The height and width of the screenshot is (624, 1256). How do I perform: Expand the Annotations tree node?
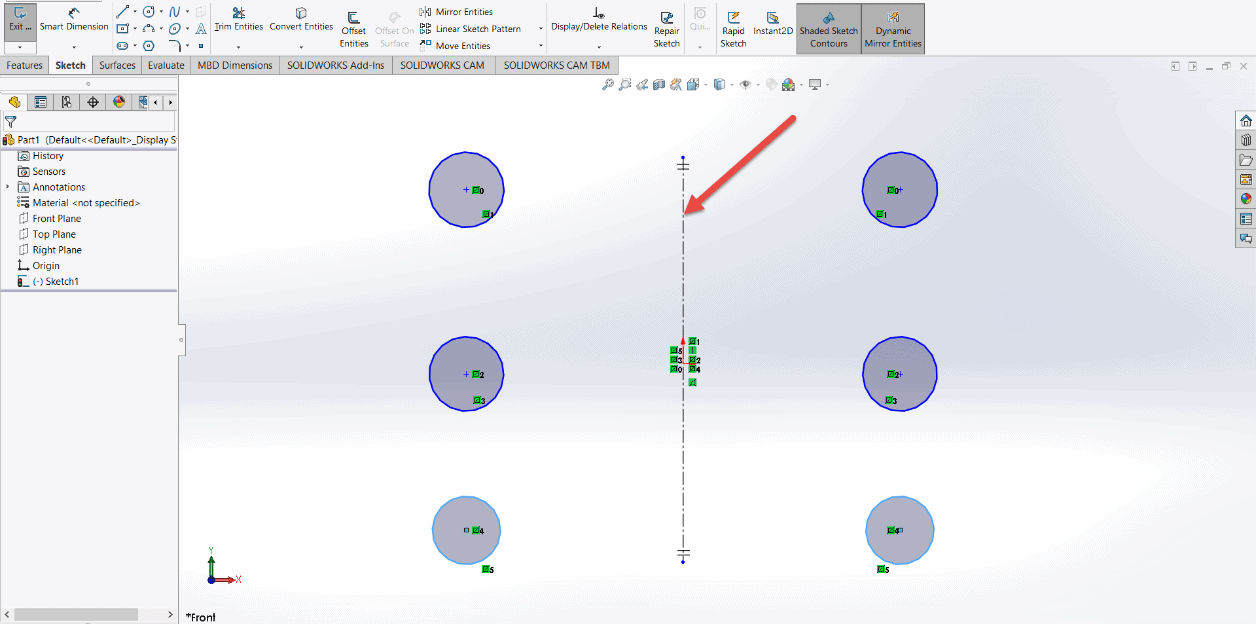click(8, 187)
